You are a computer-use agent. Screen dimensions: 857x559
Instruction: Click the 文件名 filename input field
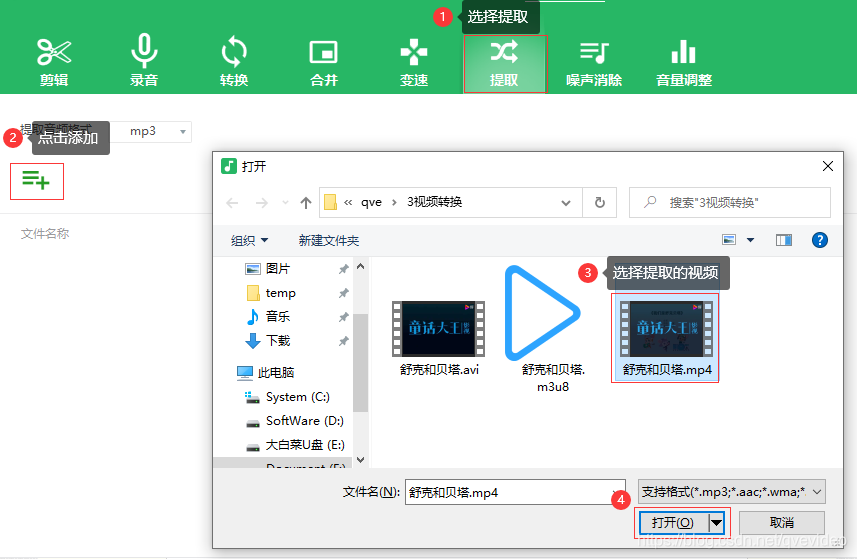click(515, 492)
